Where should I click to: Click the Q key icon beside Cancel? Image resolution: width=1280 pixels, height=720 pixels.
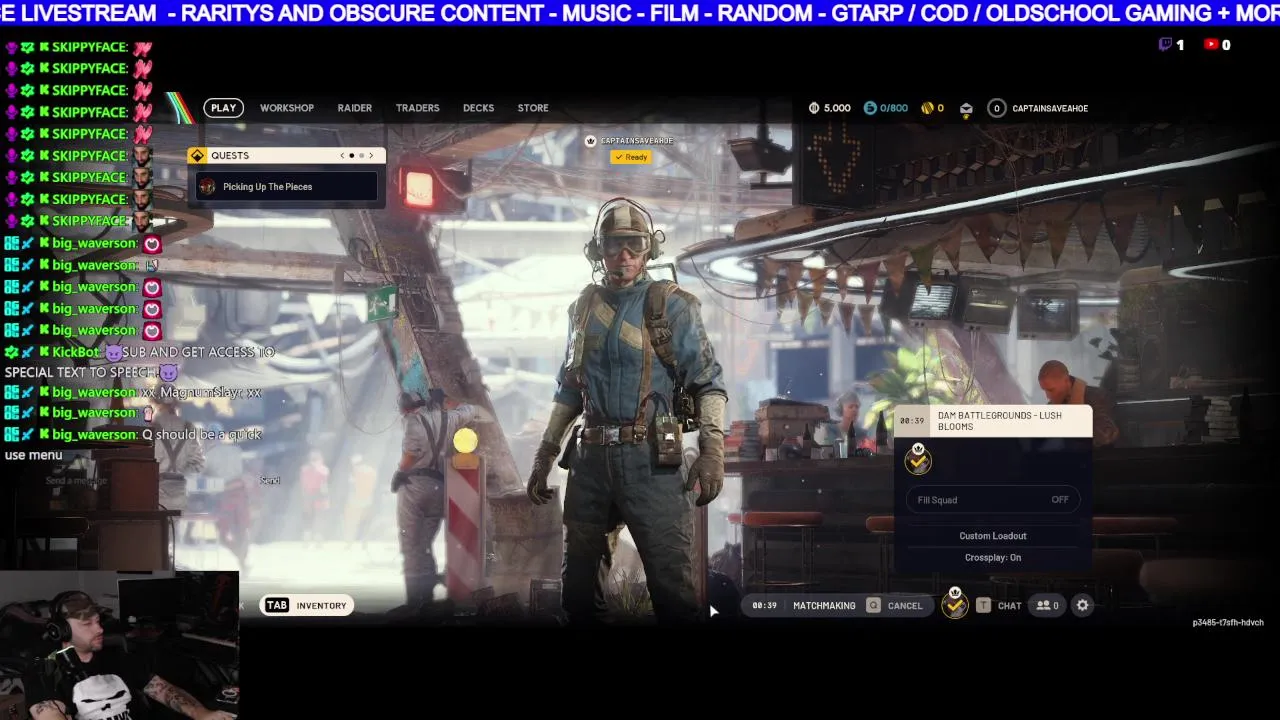click(873, 606)
